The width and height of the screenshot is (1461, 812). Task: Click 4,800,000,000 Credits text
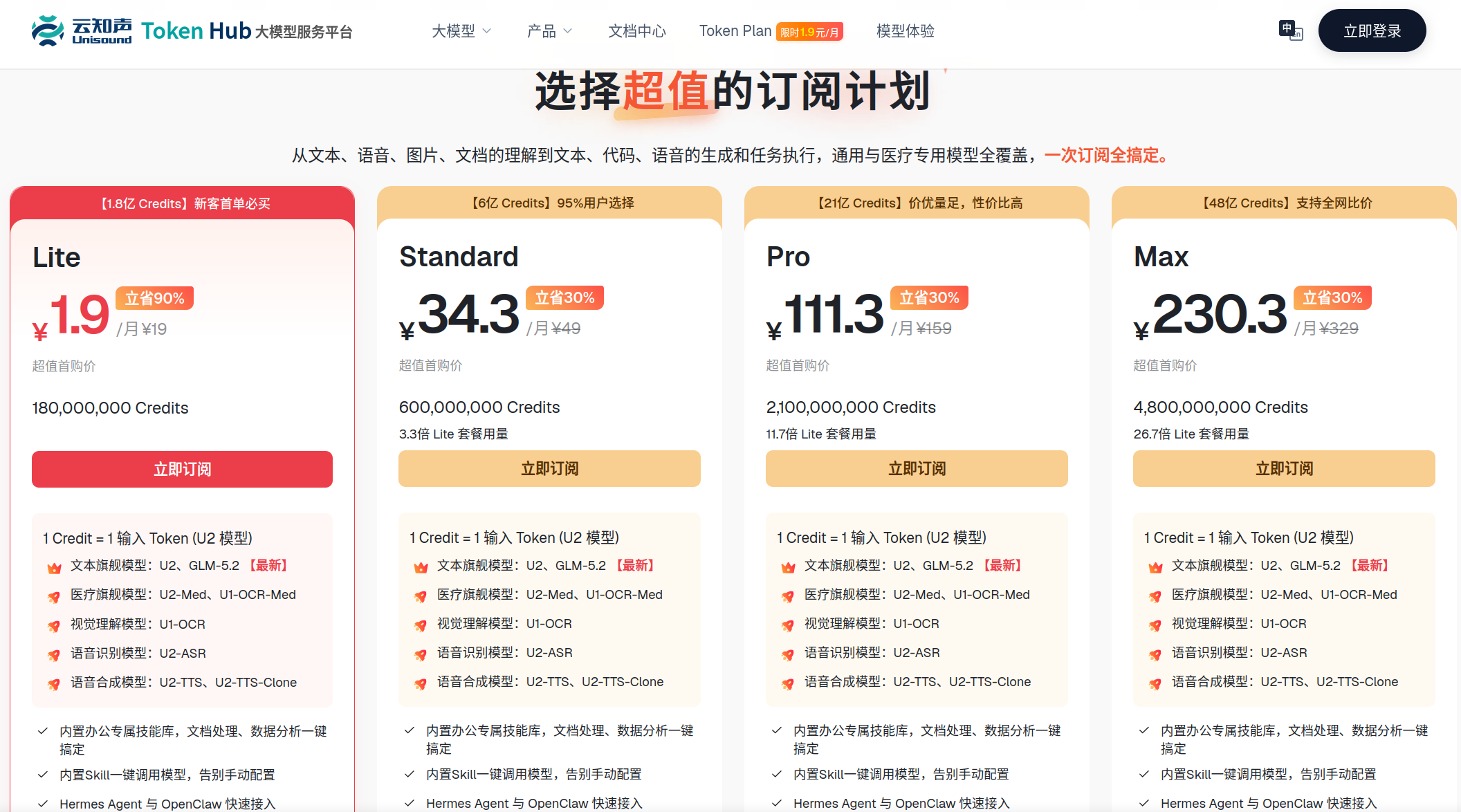pos(1220,407)
